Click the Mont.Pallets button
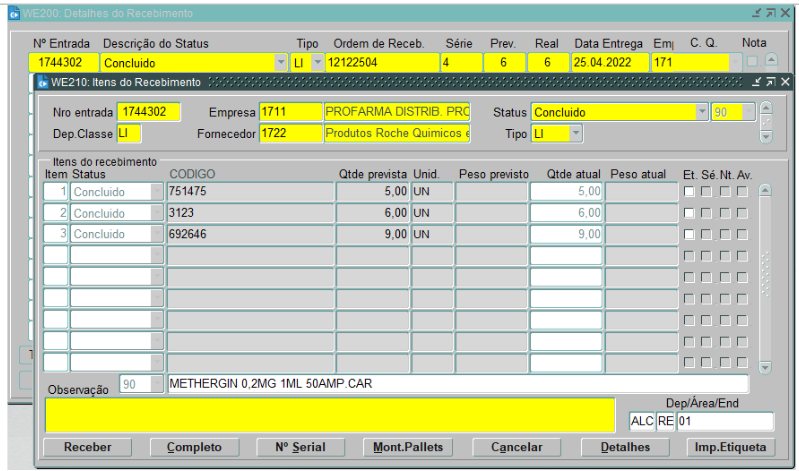 tap(408, 447)
